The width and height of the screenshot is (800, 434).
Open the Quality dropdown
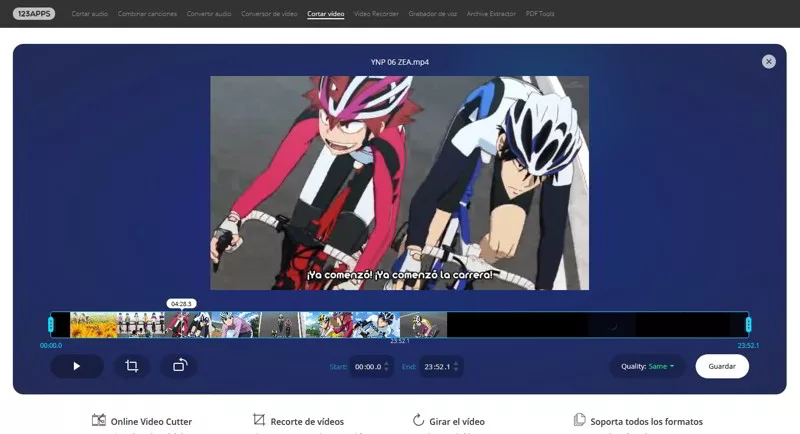[x=648, y=366]
